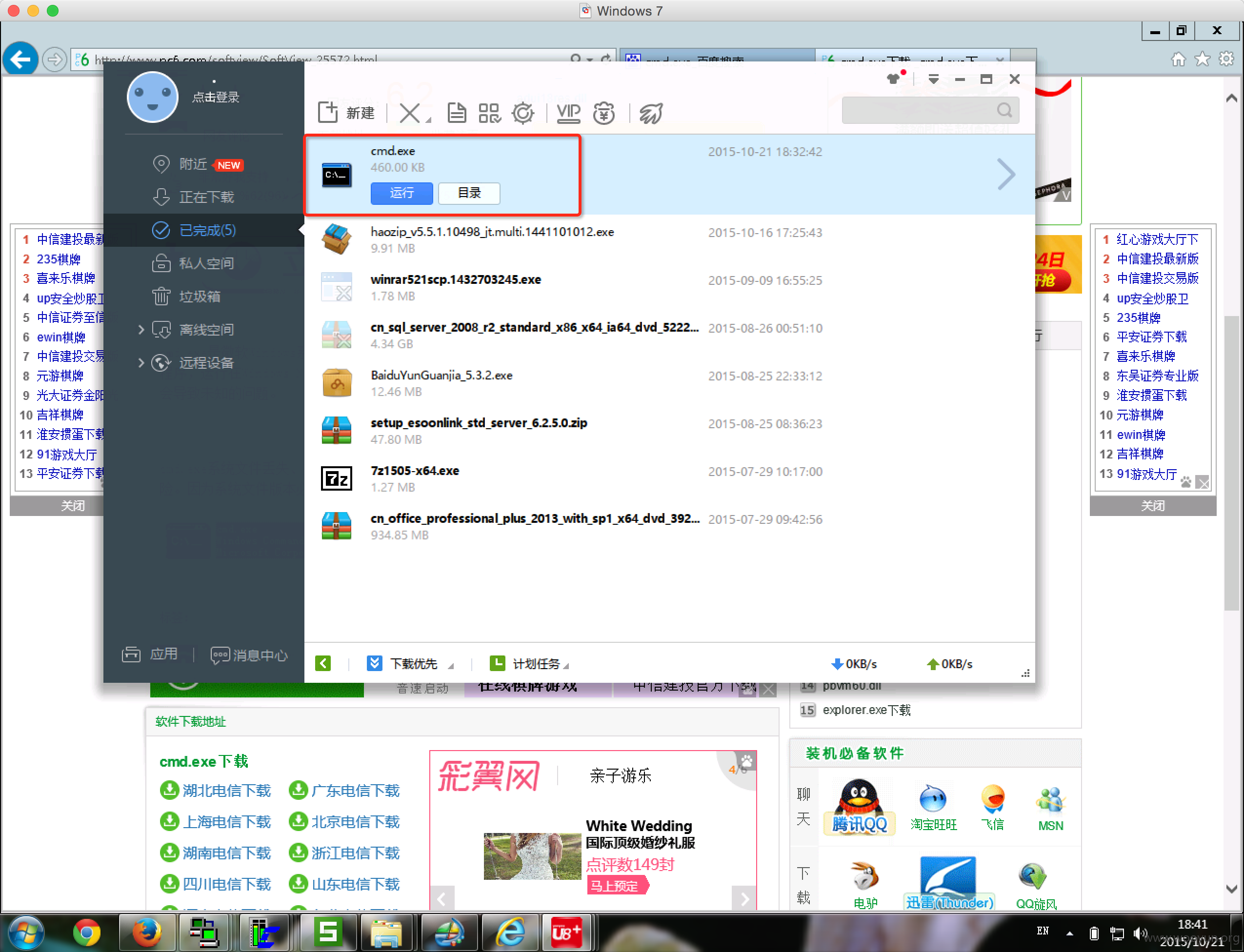The height and width of the screenshot is (952, 1244).
Task: Click 红心游戏大厅下 link in right ad
Action: tap(1157, 239)
